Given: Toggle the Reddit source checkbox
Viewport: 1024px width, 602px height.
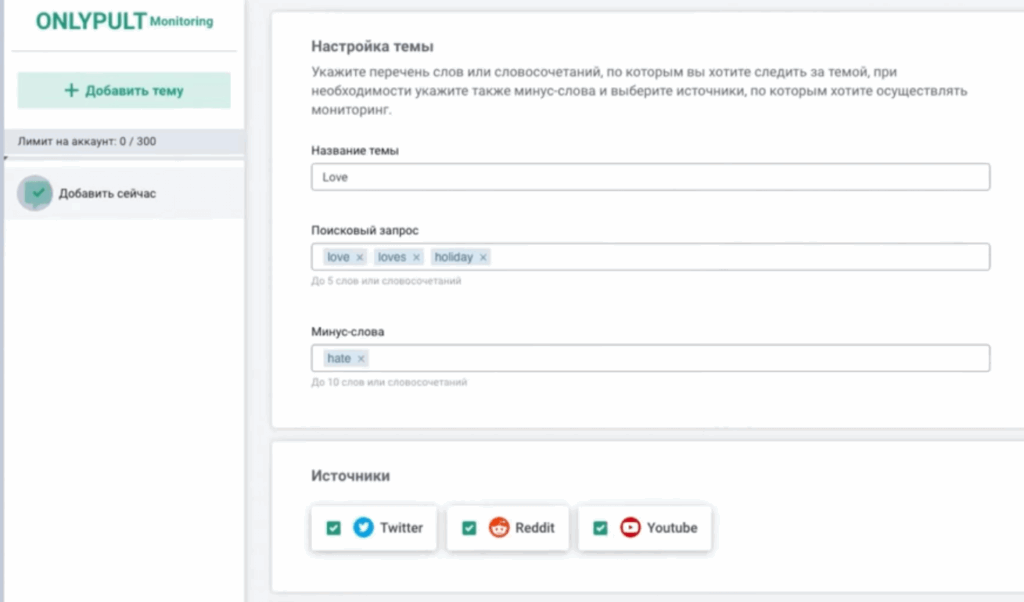Looking at the screenshot, I should pyautogui.click(x=469, y=528).
